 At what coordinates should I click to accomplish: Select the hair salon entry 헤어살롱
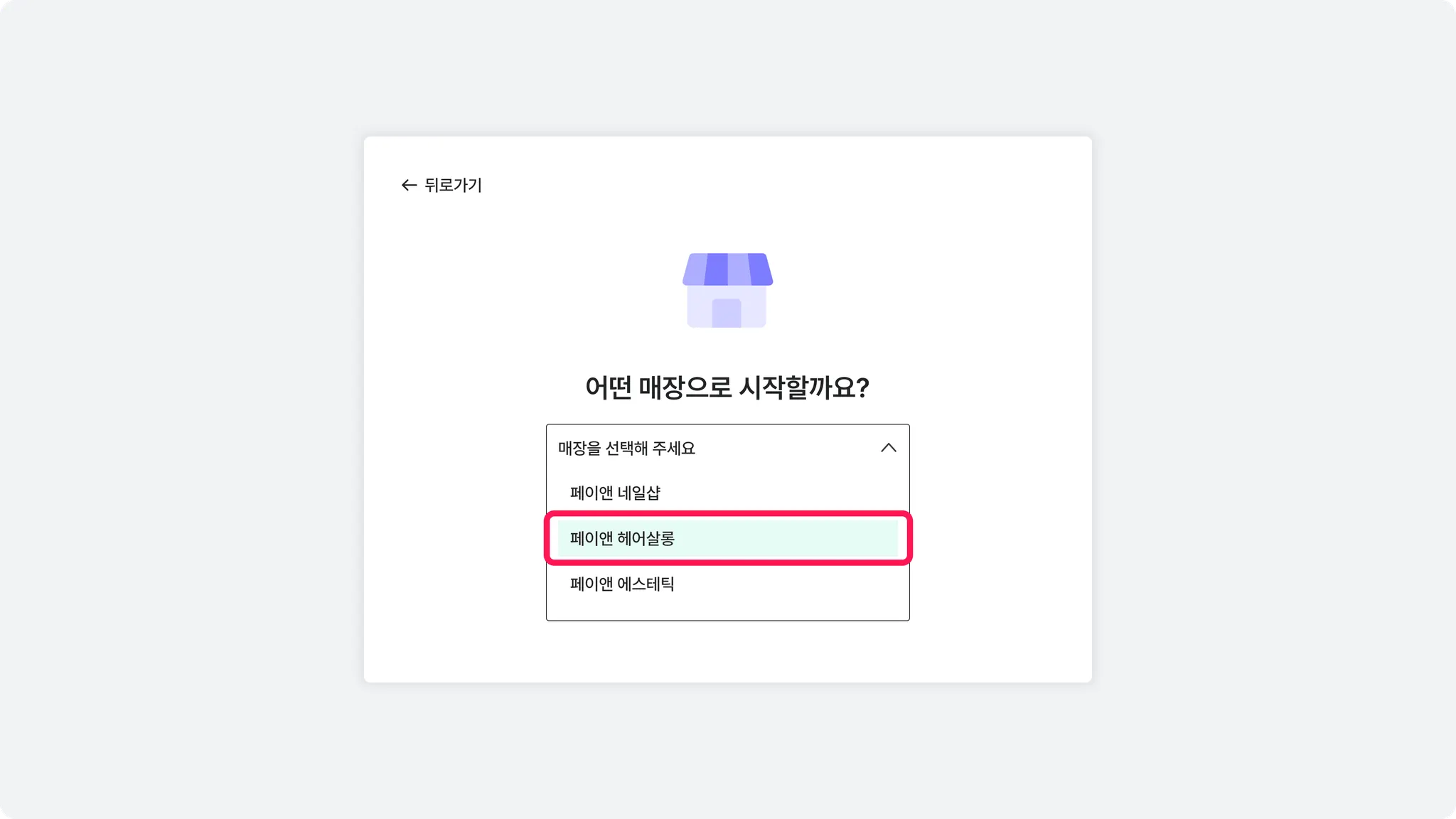(x=646, y=538)
